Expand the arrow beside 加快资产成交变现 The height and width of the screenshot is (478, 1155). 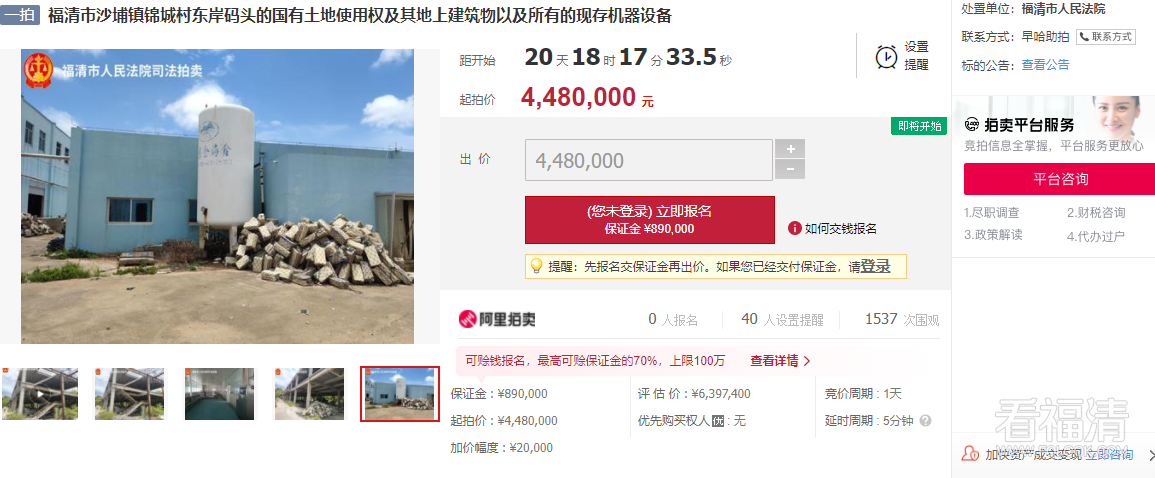click(1151, 455)
